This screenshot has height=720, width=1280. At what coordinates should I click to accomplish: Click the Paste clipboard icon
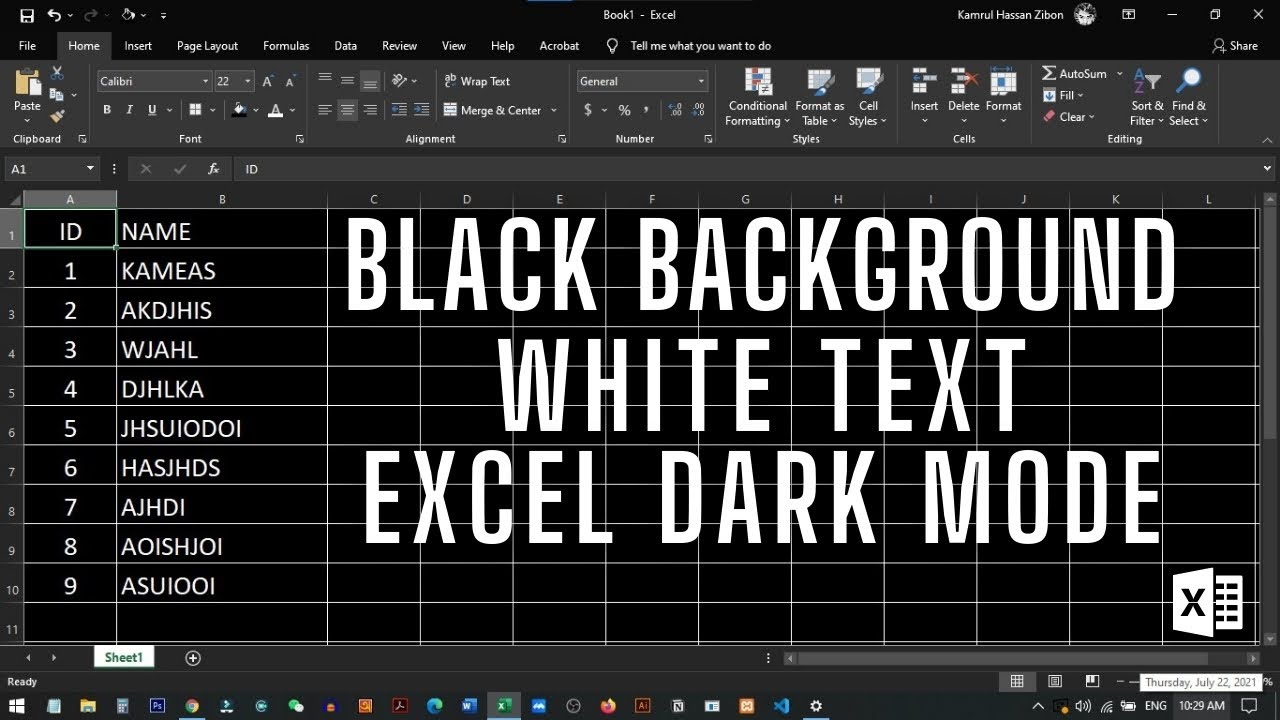27,84
